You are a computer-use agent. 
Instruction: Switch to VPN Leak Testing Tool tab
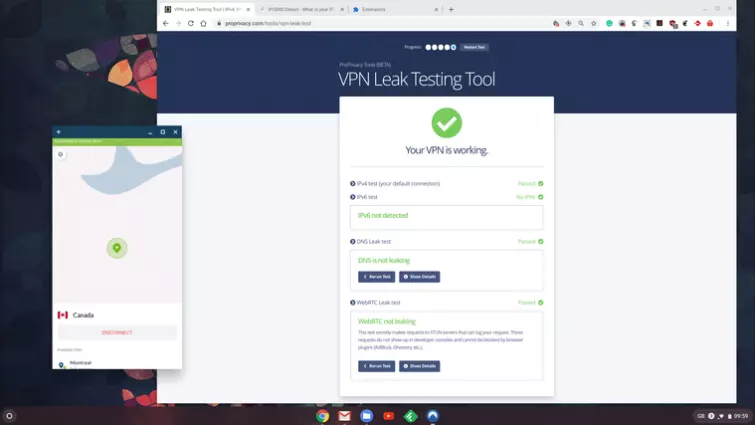207,9
